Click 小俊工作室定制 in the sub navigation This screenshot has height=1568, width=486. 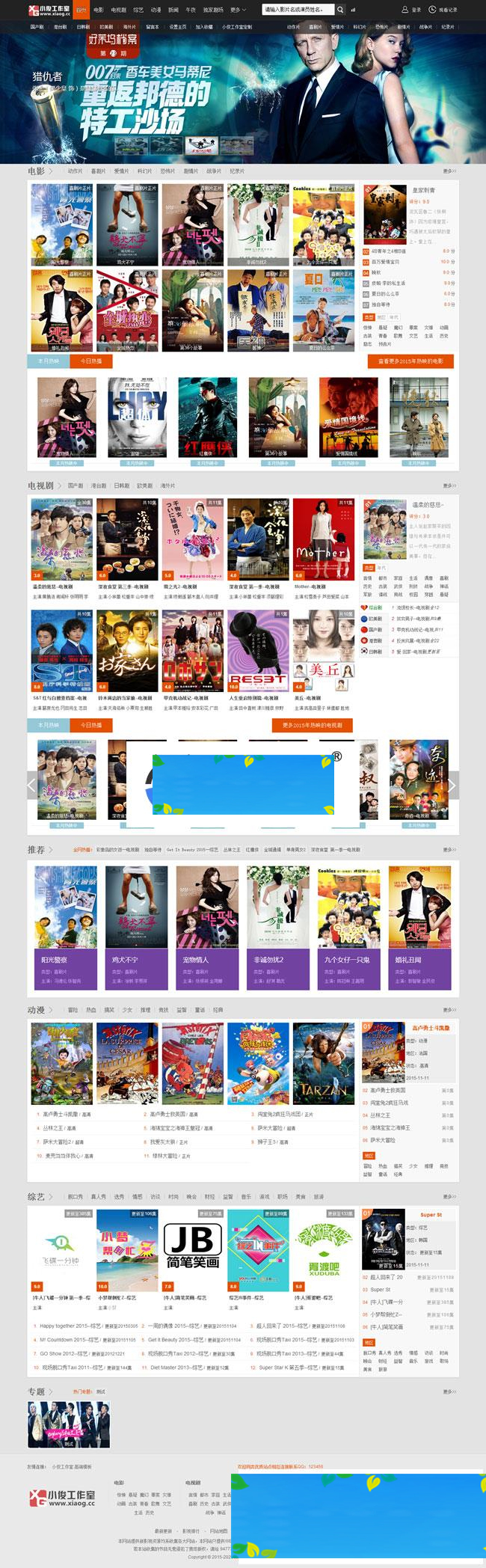(x=237, y=27)
